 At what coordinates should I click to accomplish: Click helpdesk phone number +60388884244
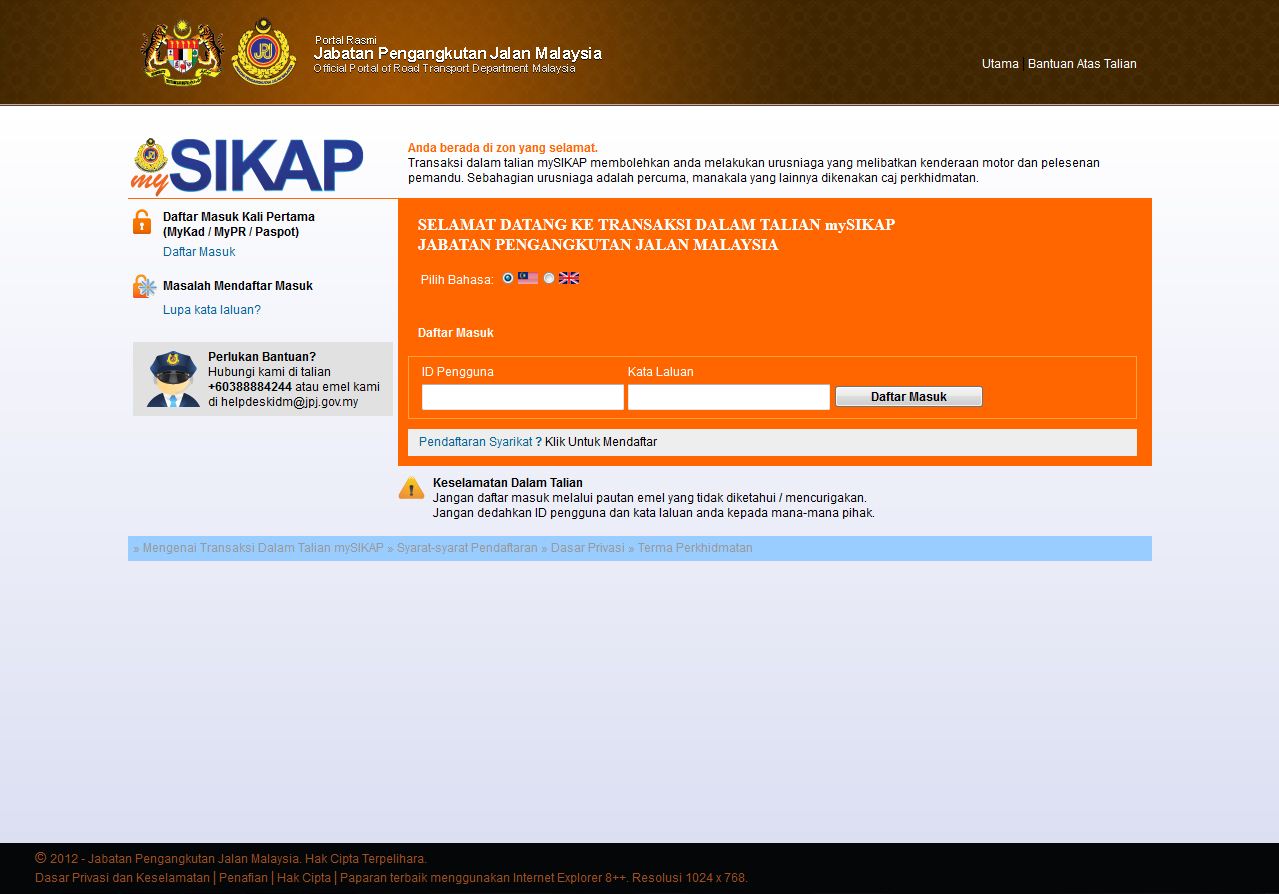pyautogui.click(x=250, y=387)
